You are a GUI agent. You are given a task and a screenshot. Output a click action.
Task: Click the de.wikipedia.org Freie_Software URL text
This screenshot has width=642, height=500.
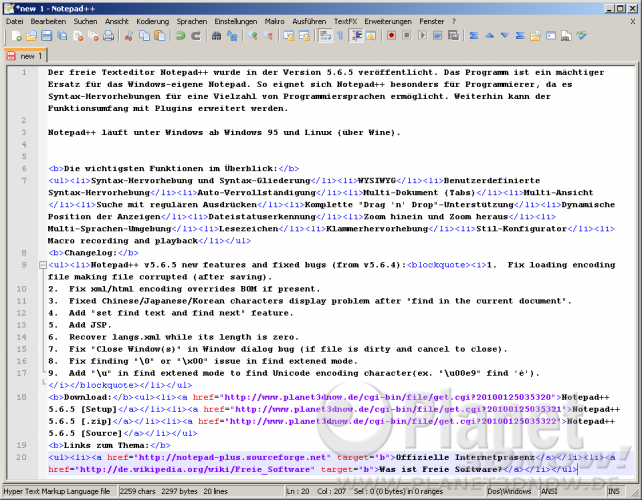click(194, 469)
